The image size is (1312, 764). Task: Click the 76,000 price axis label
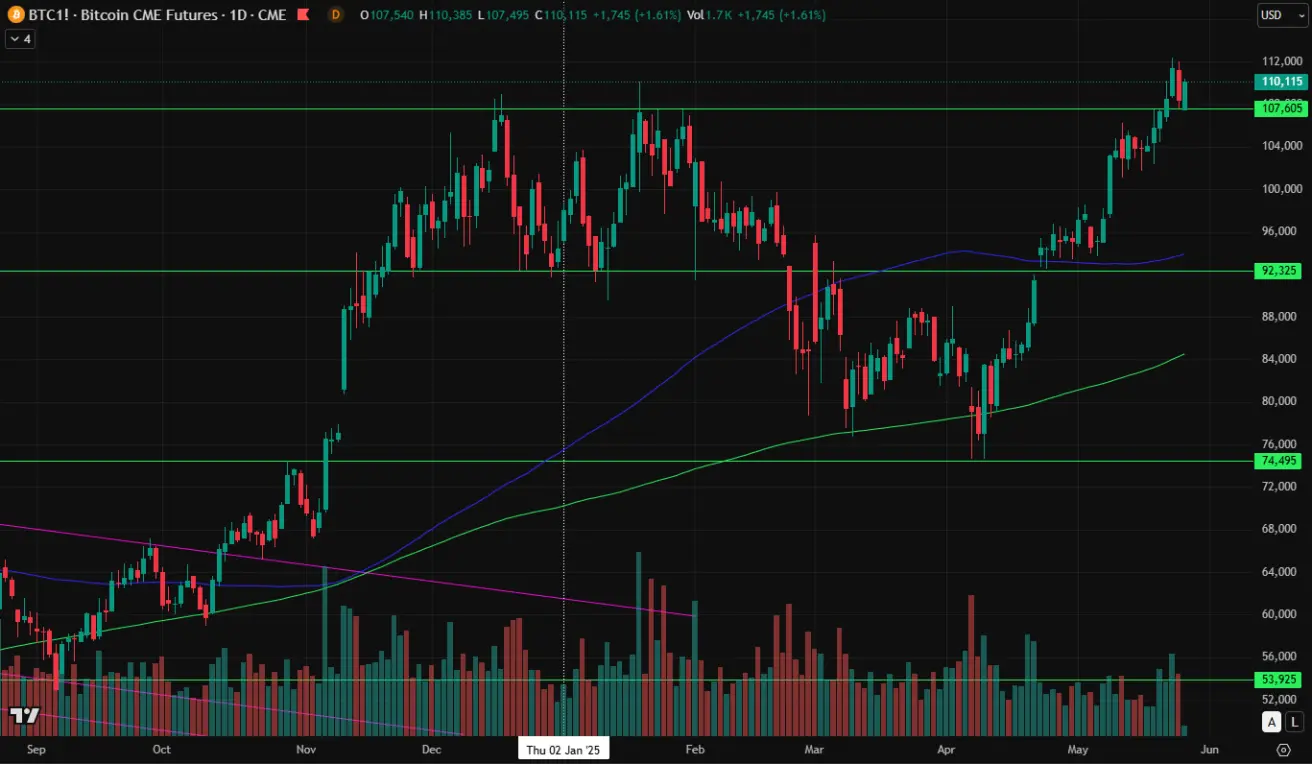(1281, 444)
